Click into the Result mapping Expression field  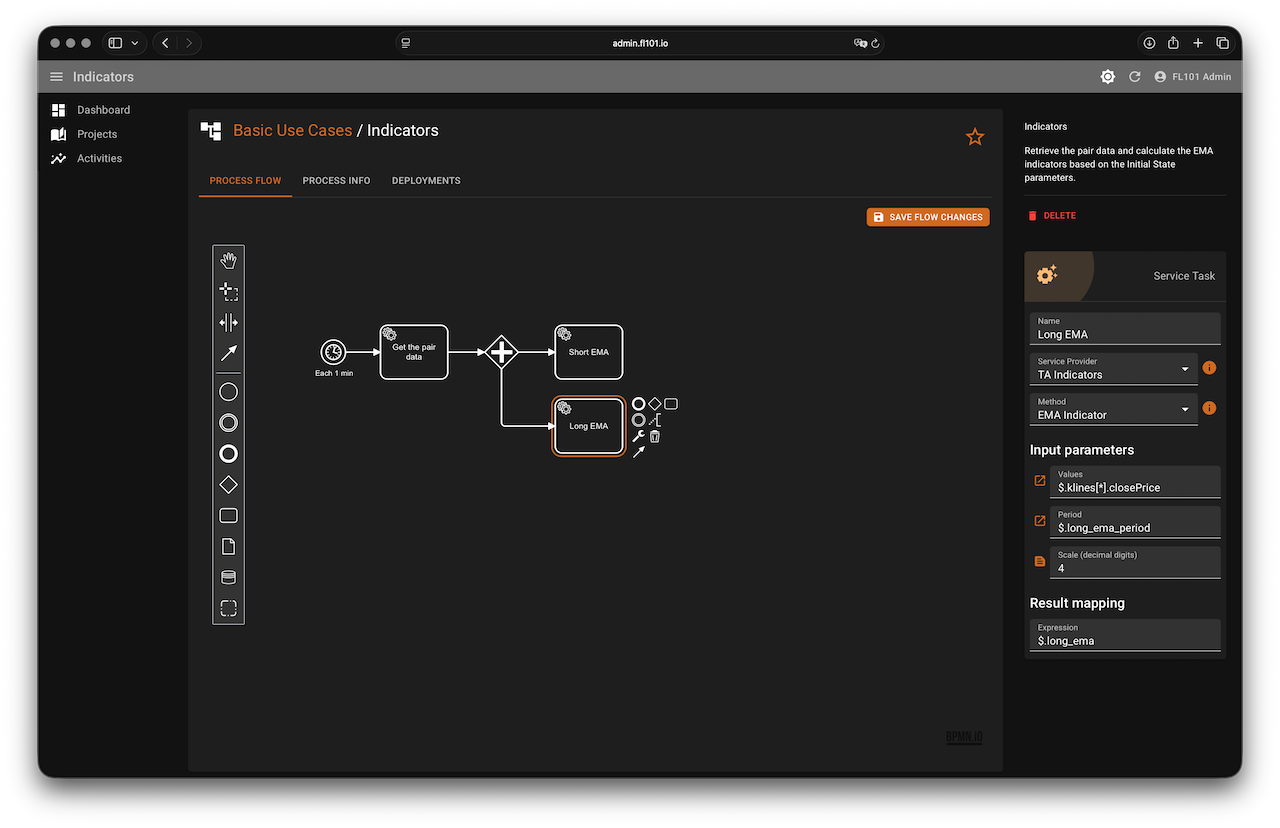pyautogui.click(x=1125, y=640)
